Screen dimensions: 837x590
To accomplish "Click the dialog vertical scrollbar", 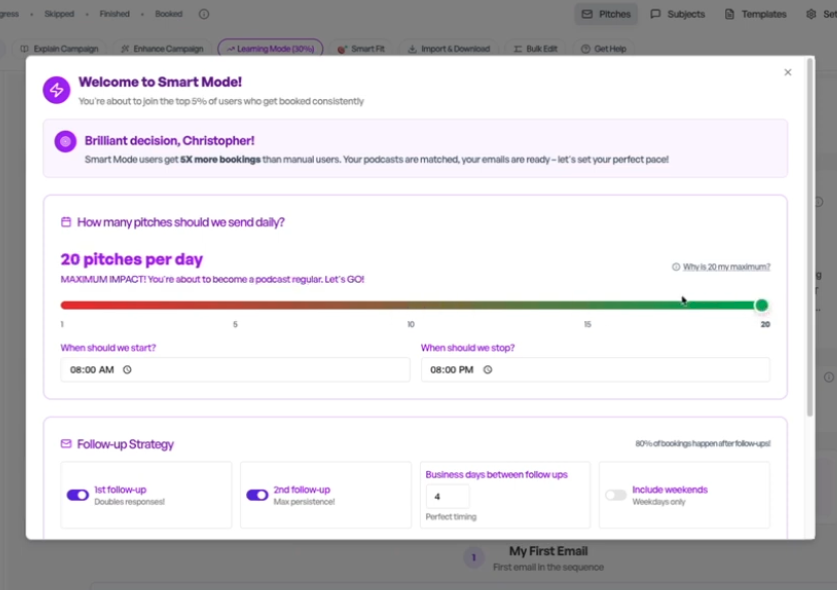I will click(x=810, y=238).
